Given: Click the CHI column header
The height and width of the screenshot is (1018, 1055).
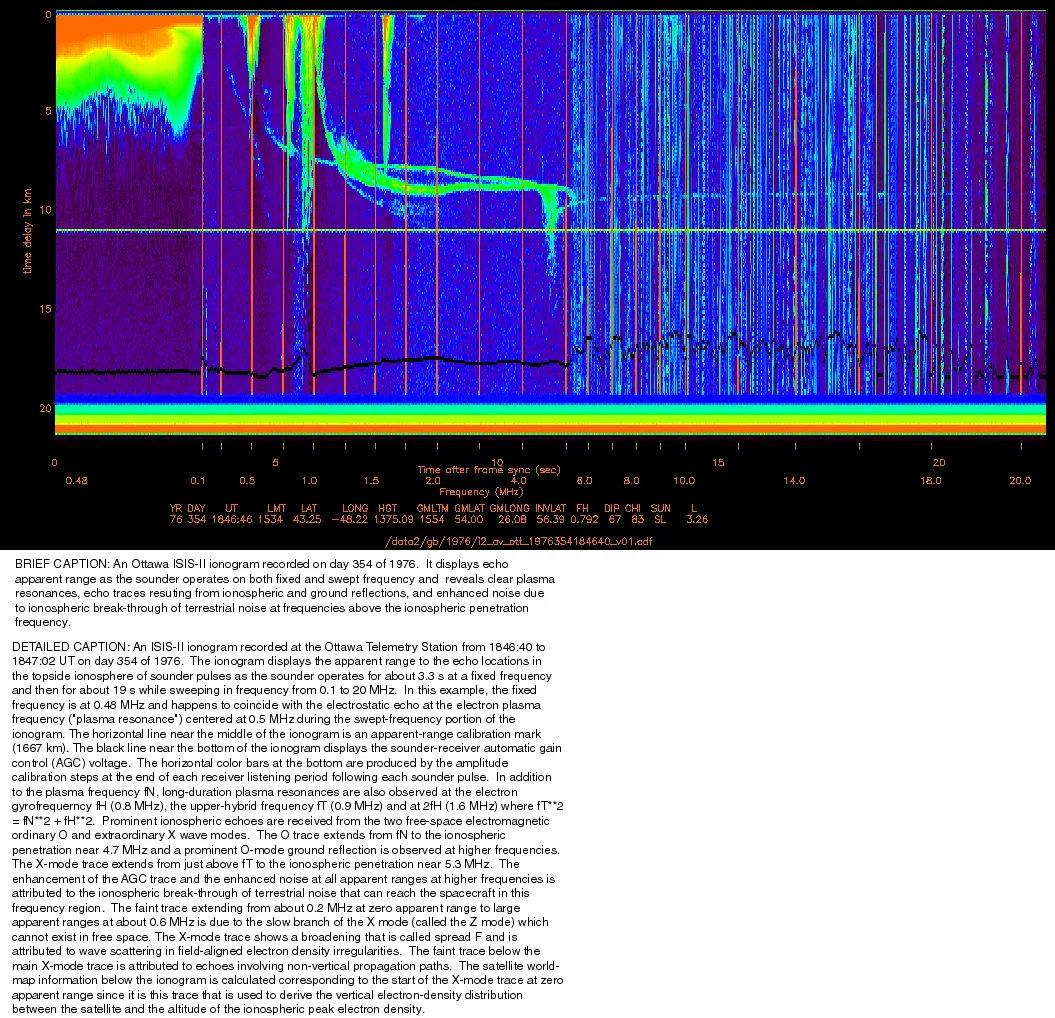Looking at the screenshot, I should 632,508.
